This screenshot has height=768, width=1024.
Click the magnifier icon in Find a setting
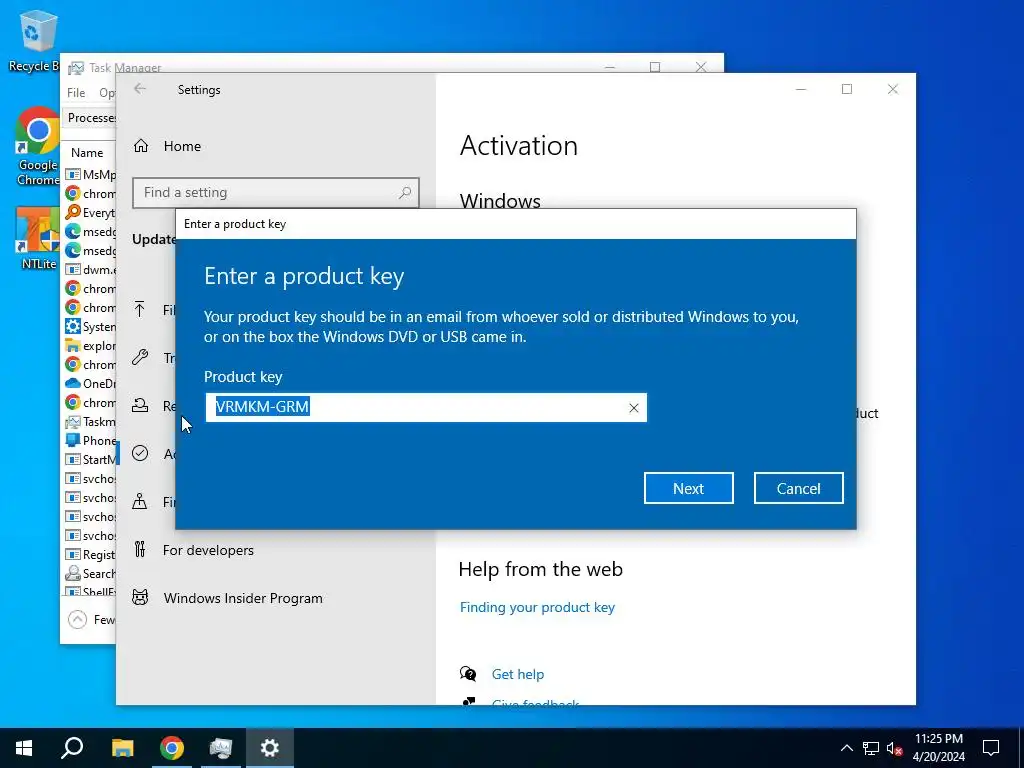tap(405, 193)
